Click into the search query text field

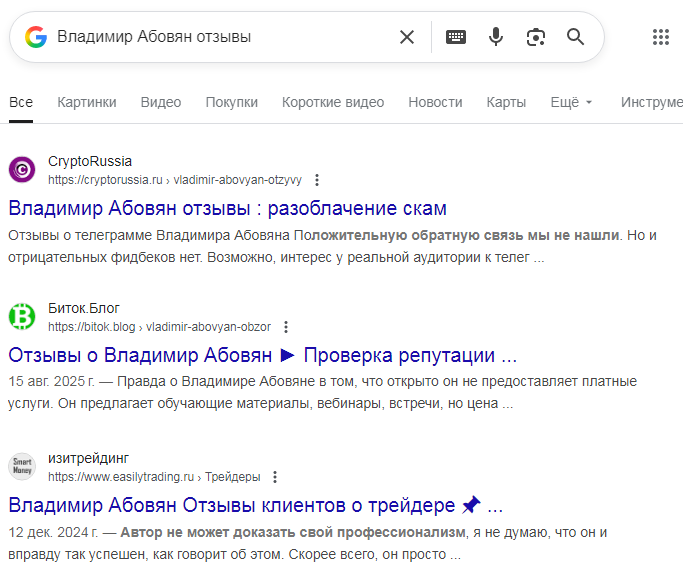[x=220, y=37]
